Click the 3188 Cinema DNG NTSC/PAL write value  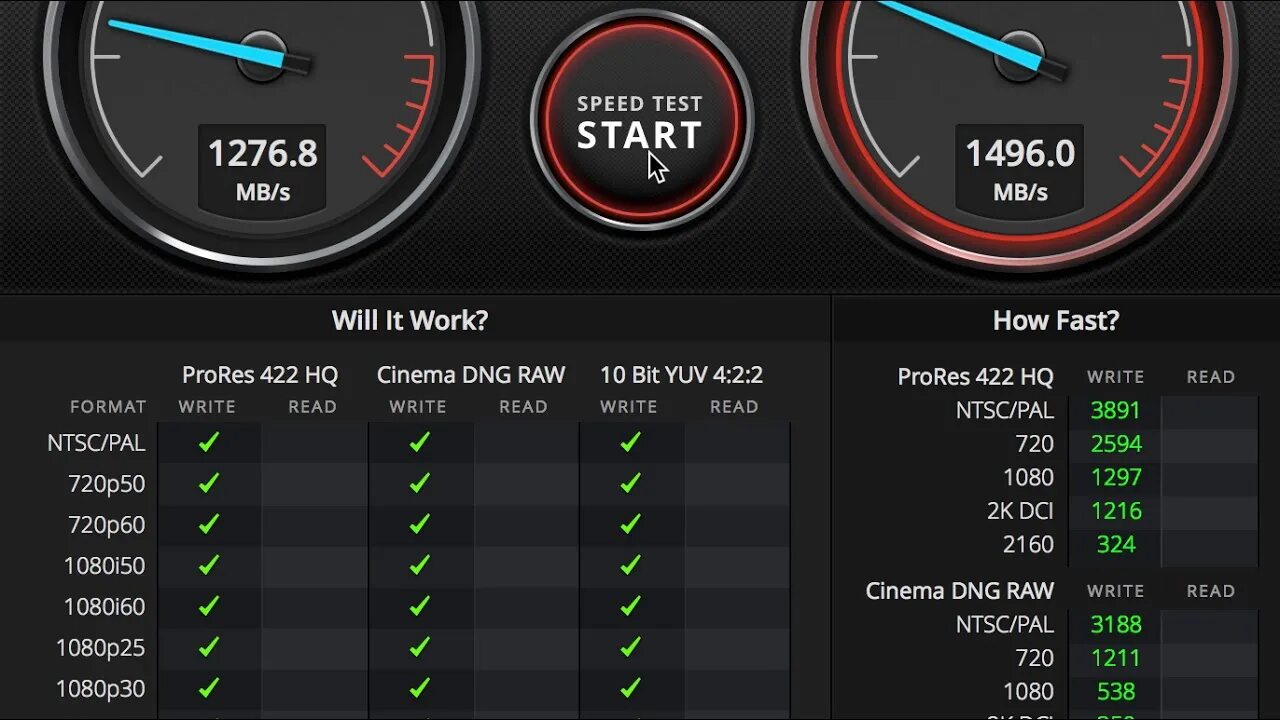pyautogui.click(x=1116, y=624)
